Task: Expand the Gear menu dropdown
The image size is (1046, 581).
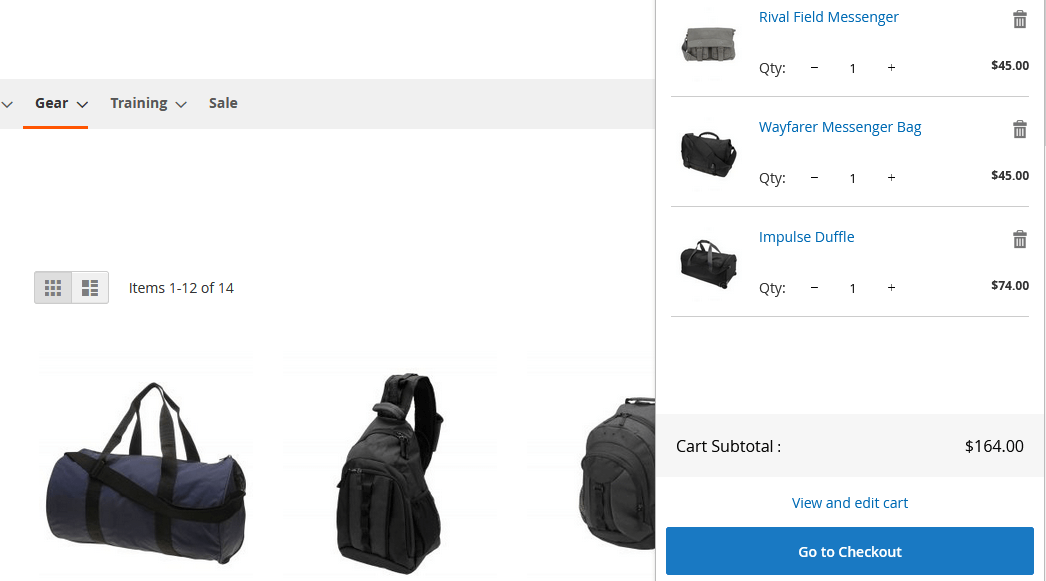Action: 61,103
